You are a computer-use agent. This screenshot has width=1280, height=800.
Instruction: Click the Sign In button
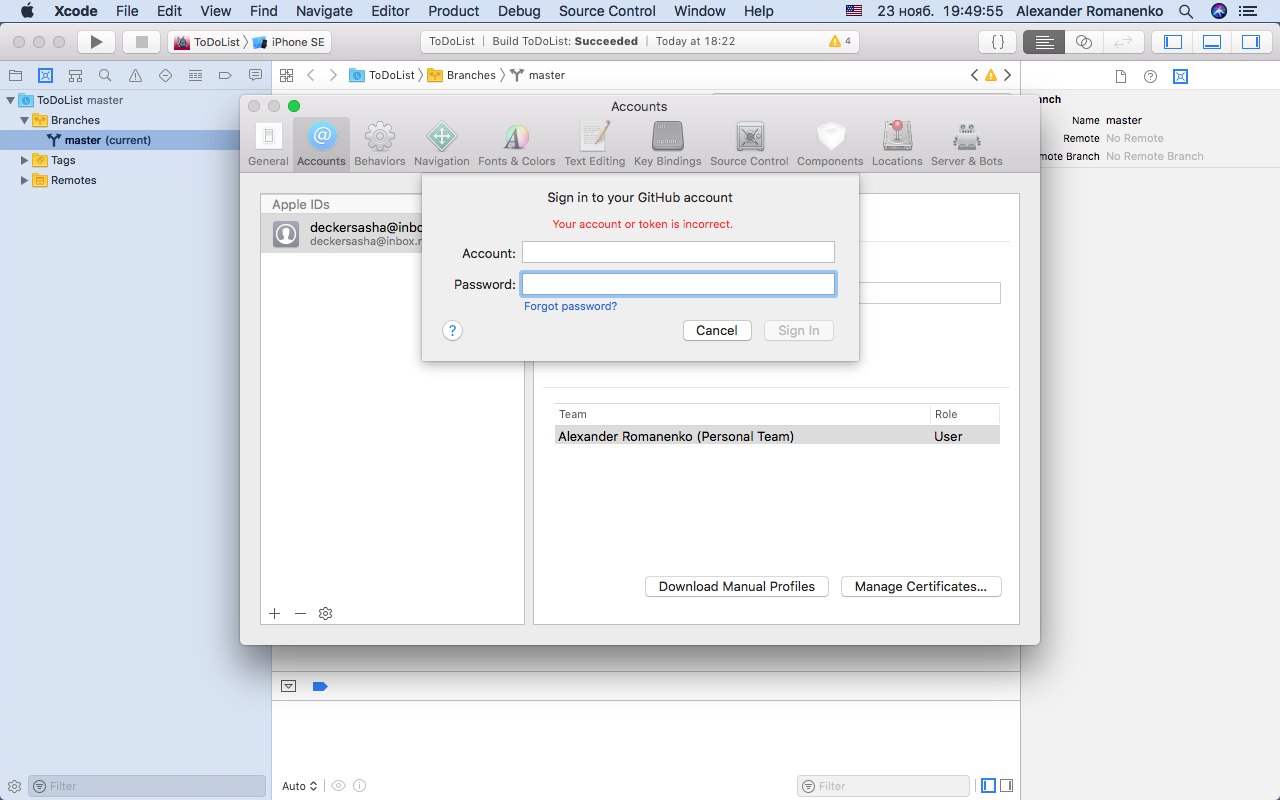pyautogui.click(x=799, y=330)
